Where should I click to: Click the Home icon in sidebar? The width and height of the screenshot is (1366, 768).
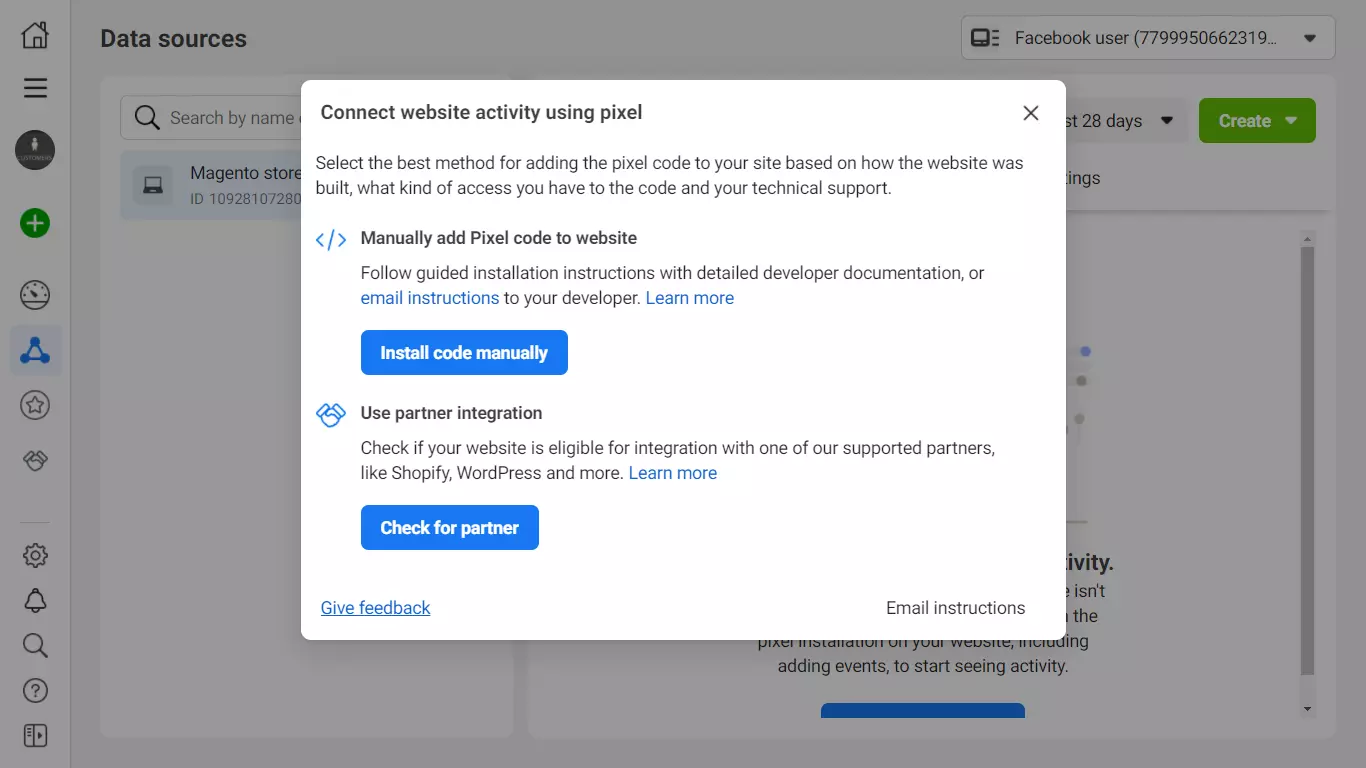[x=35, y=36]
